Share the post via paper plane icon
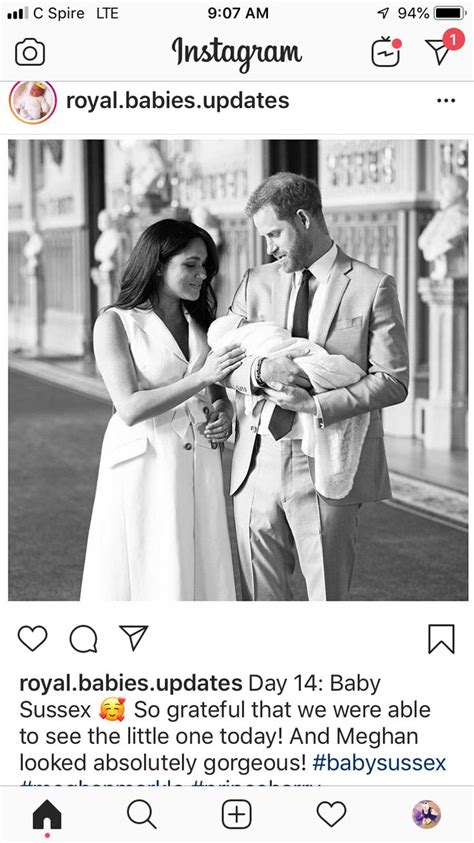Screen dimensions: 474x843 [133, 638]
